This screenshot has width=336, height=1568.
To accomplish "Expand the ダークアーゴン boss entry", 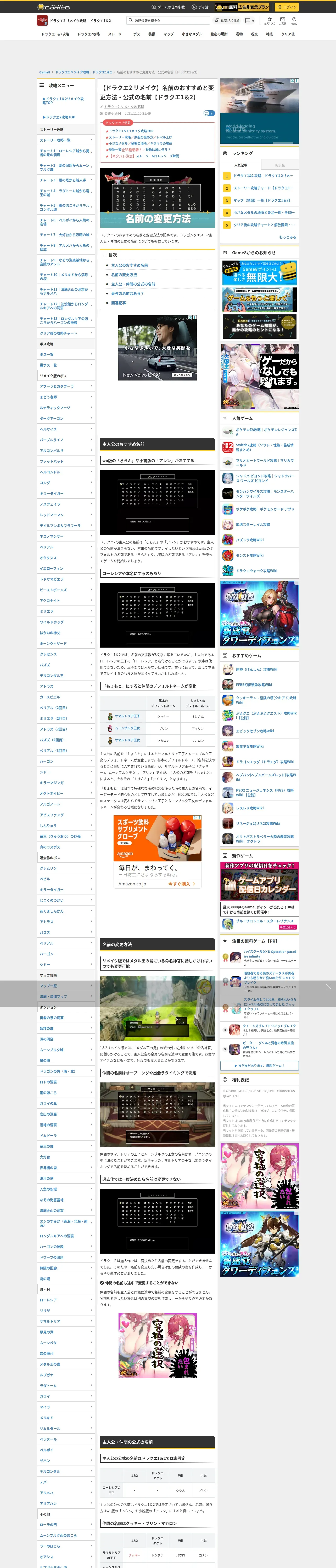I will point(66,418).
